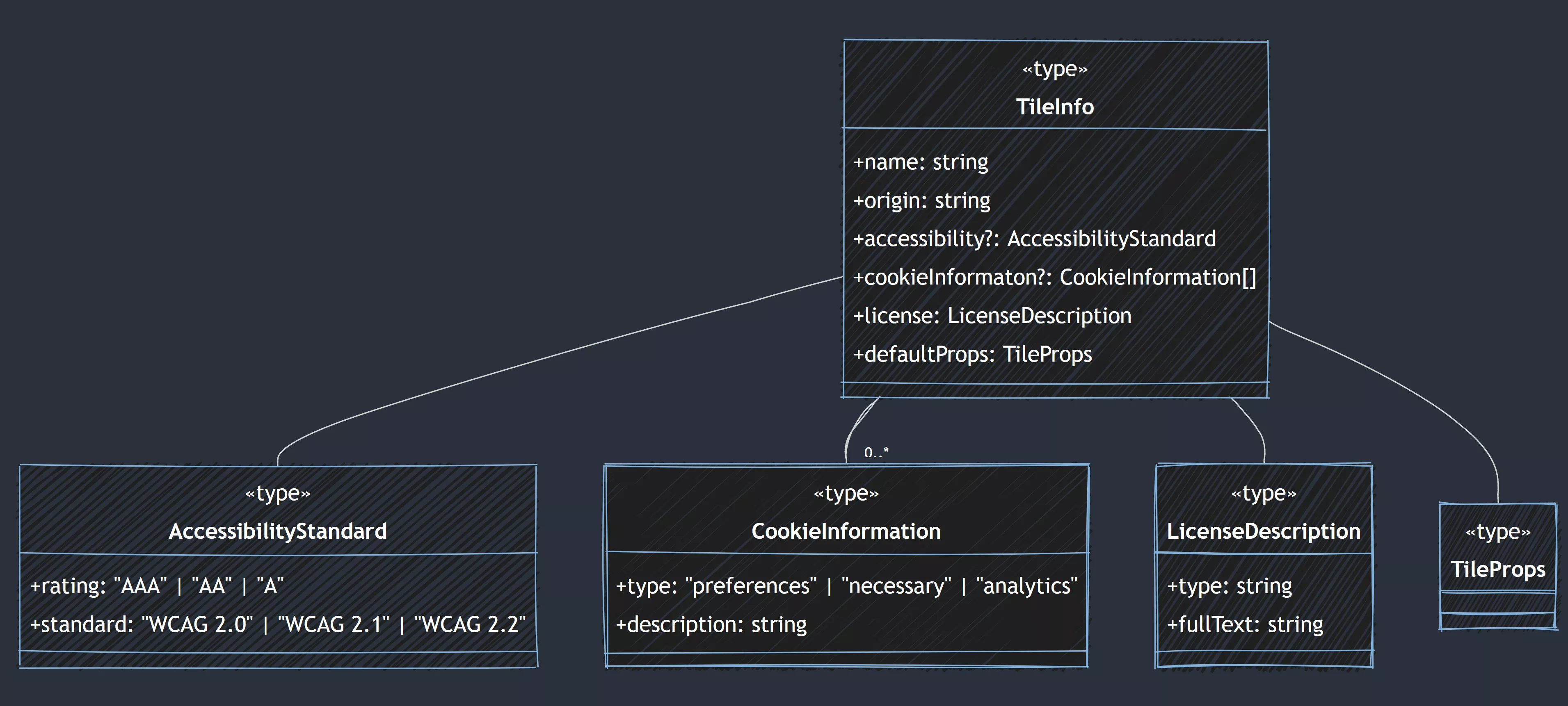This screenshot has width=1568, height=706.
Task: Click the +standard WCAG attribute row
Action: point(278,624)
